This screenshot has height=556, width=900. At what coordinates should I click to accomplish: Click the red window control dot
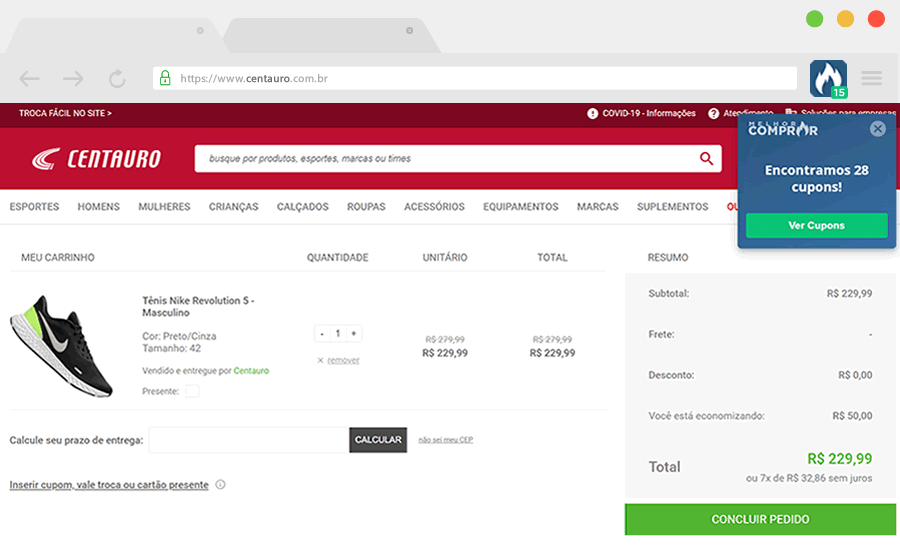(876, 19)
